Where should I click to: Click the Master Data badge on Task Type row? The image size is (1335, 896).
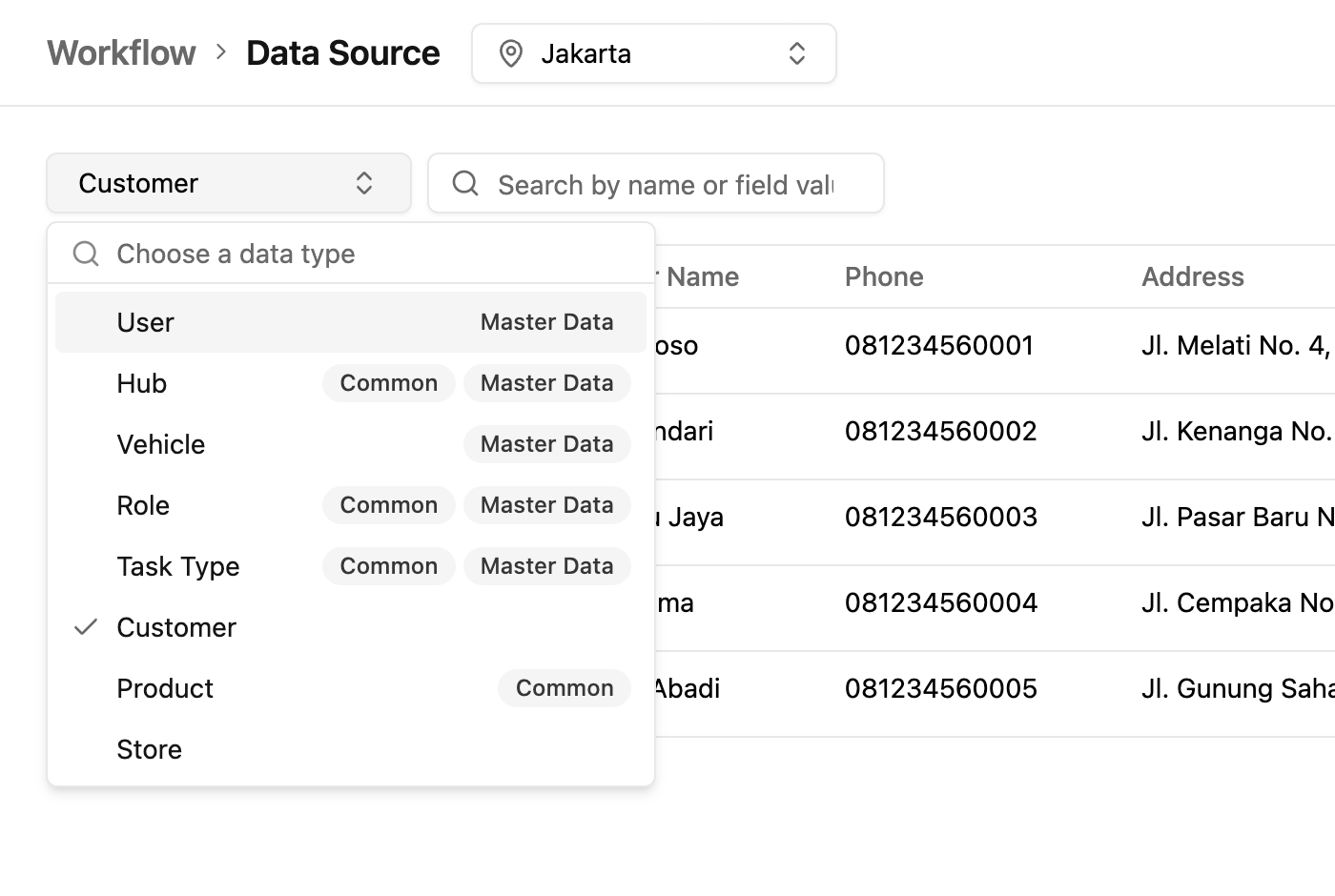click(x=547, y=566)
